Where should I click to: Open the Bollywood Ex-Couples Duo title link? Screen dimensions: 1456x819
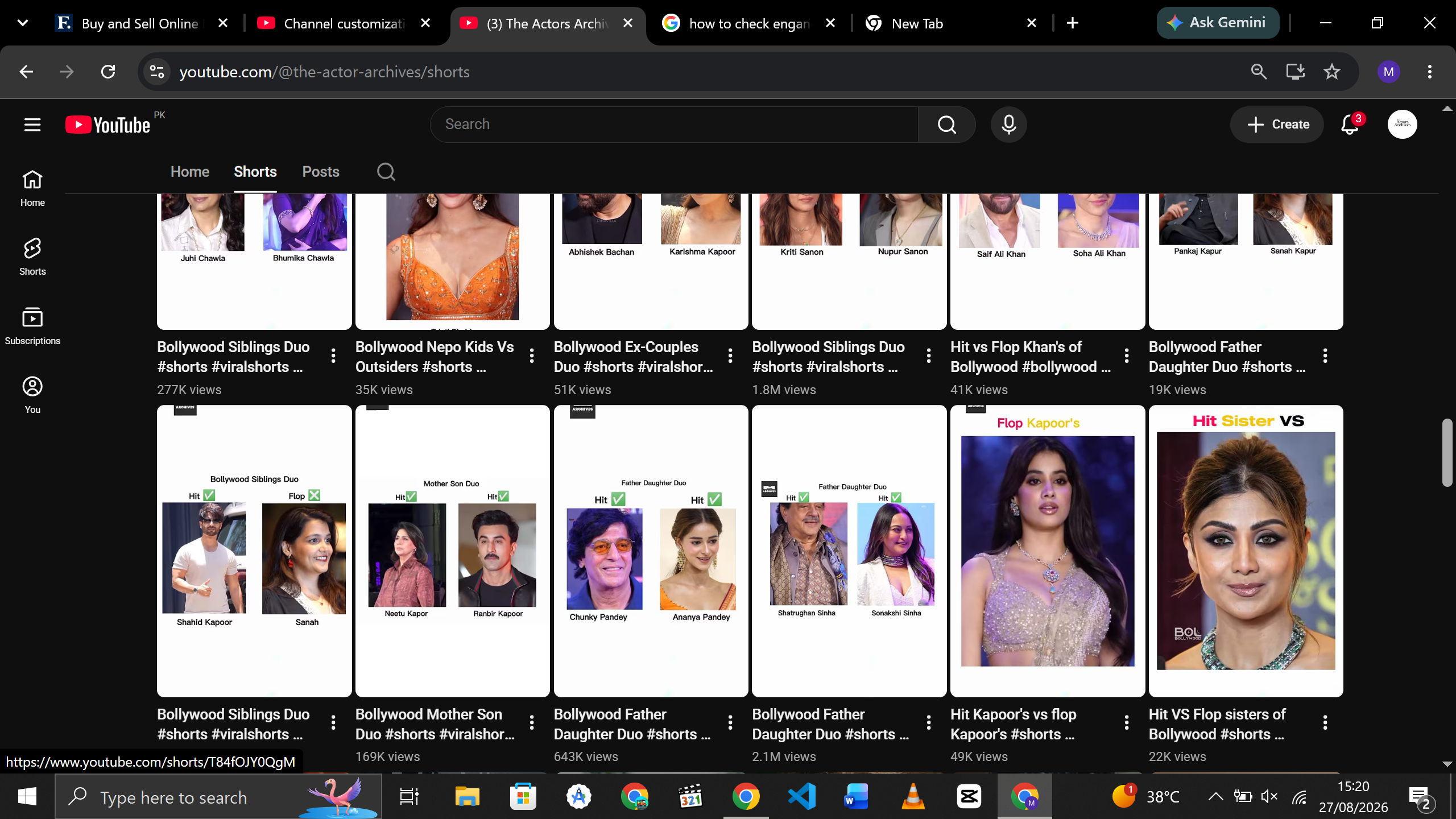coord(633,357)
